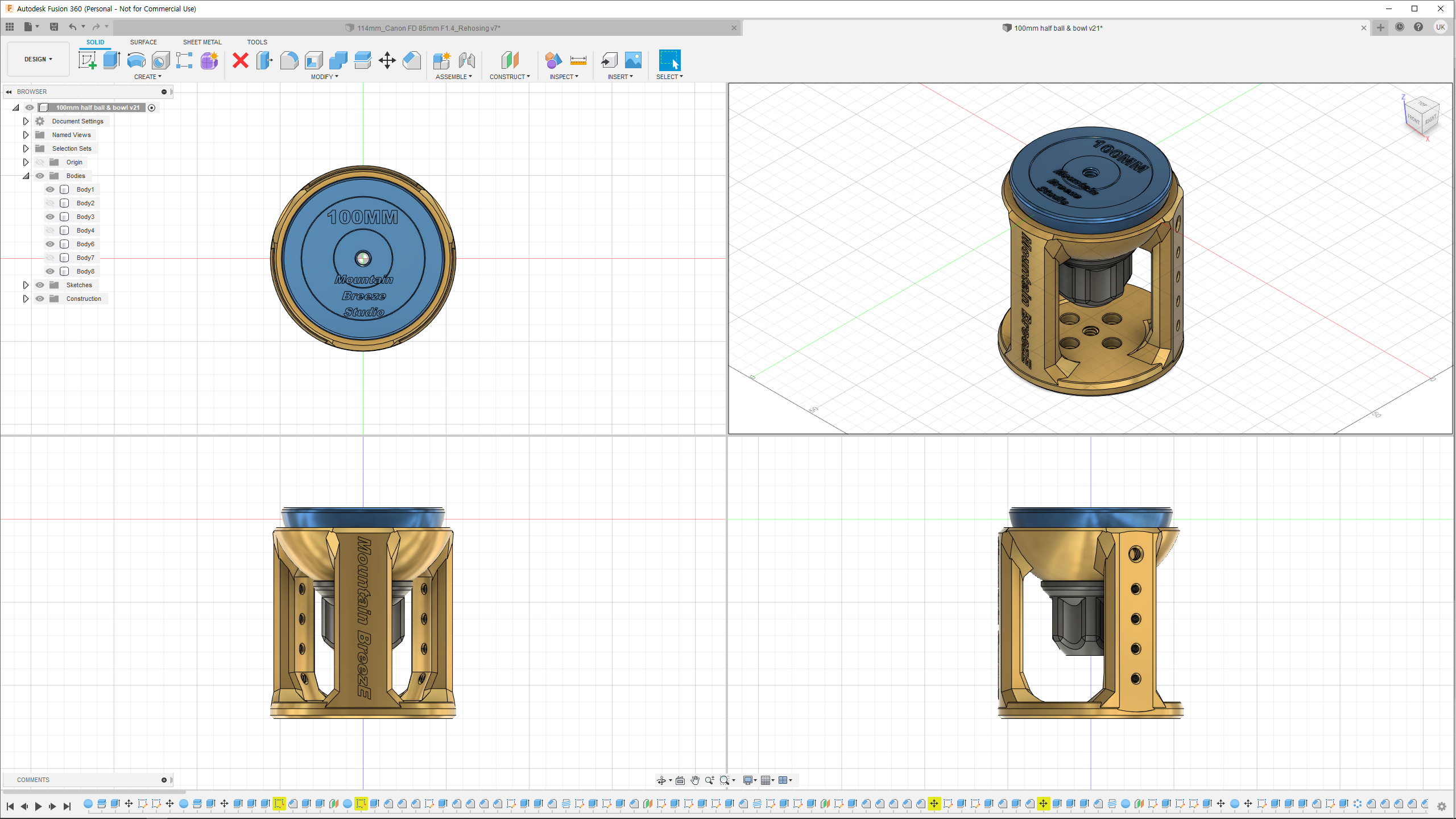The width and height of the screenshot is (1456, 819).
Task: Click the Measure ruler icon
Action: pos(578,60)
